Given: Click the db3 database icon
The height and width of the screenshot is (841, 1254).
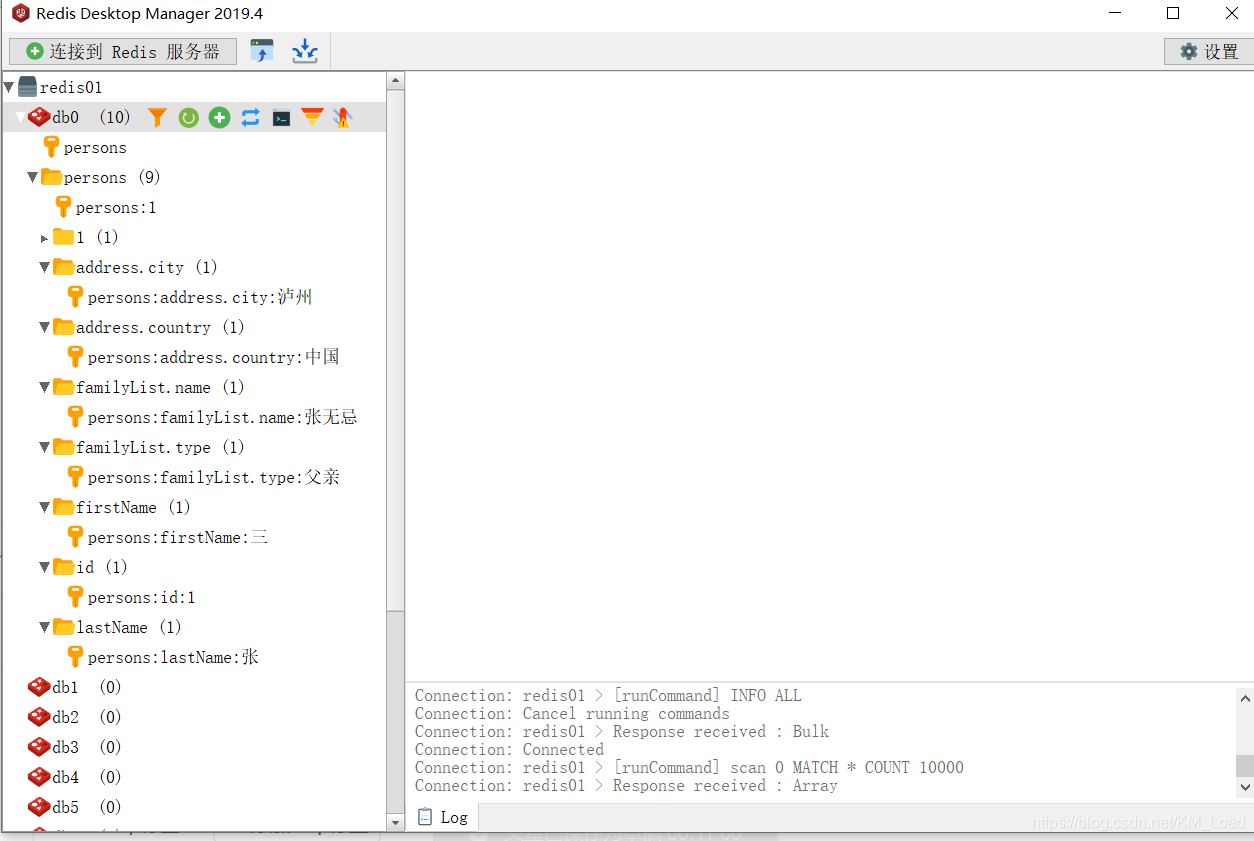Looking at the screenshot, I should [x=39, y=747].
